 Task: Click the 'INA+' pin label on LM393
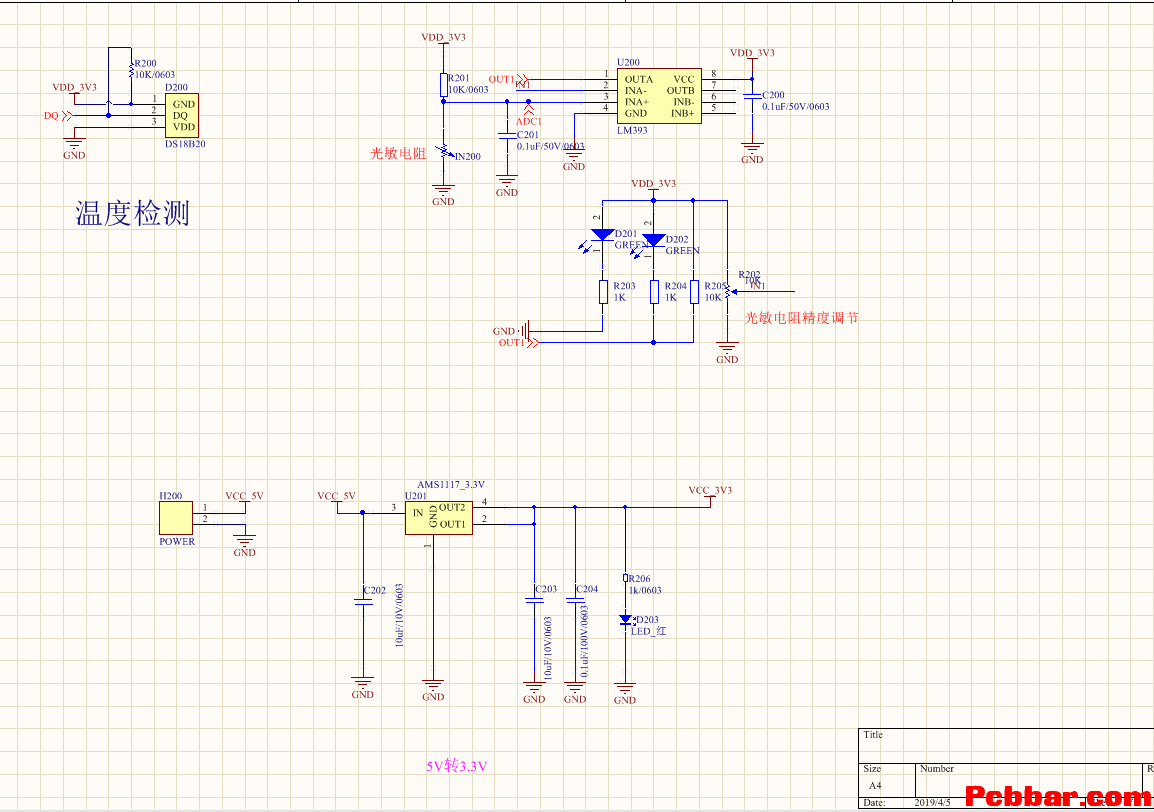[x=637, y=102]
